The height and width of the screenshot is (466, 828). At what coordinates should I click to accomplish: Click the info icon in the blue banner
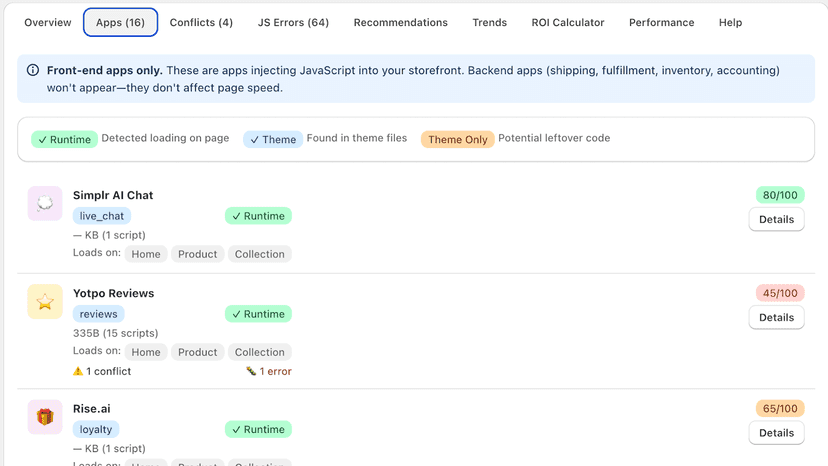pos(33,70)
